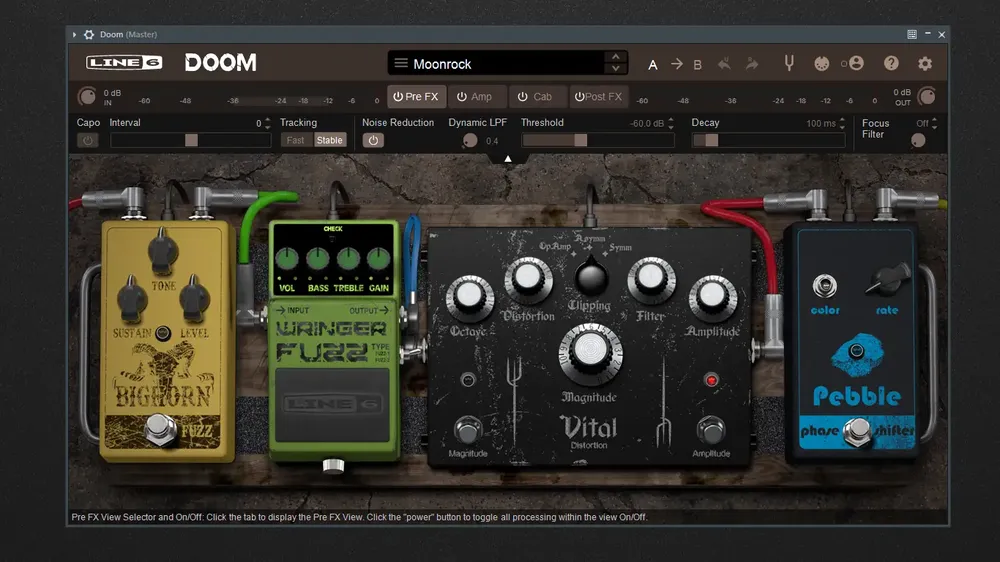
Task: Click the Moonrock preset name
Action: 442,64
